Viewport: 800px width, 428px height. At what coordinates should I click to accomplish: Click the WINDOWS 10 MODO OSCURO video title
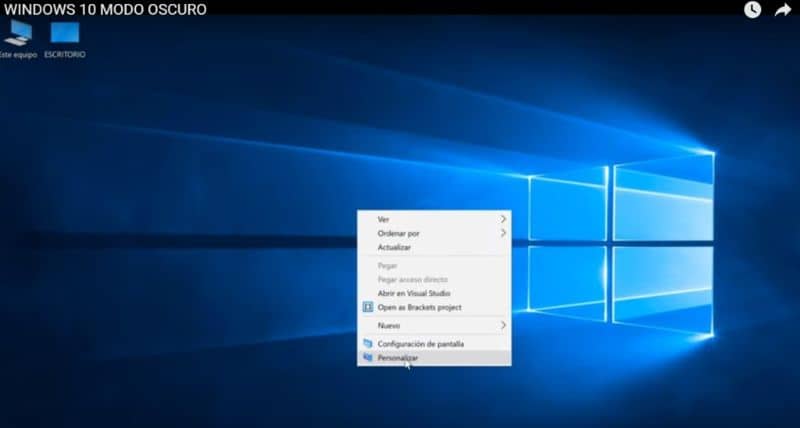[x=105, y=9]
